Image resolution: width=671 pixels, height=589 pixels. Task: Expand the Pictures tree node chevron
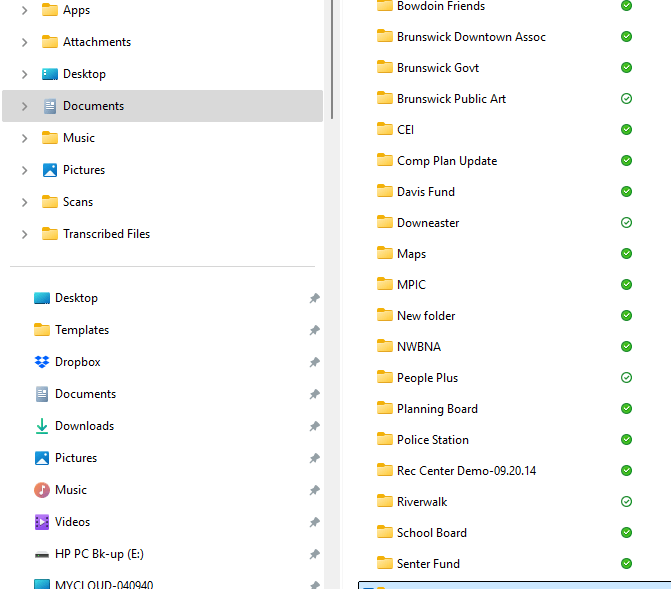point(24,170)
